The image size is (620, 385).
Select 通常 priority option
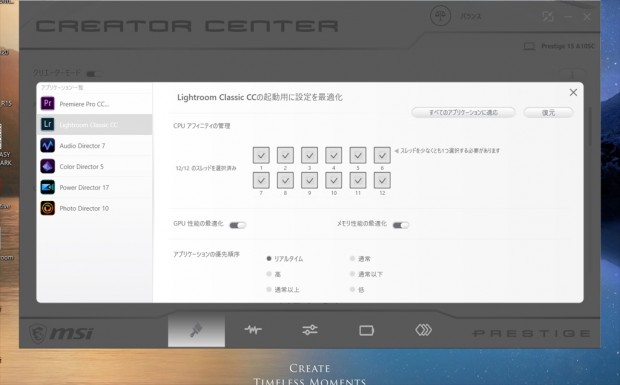pos(360,259)
